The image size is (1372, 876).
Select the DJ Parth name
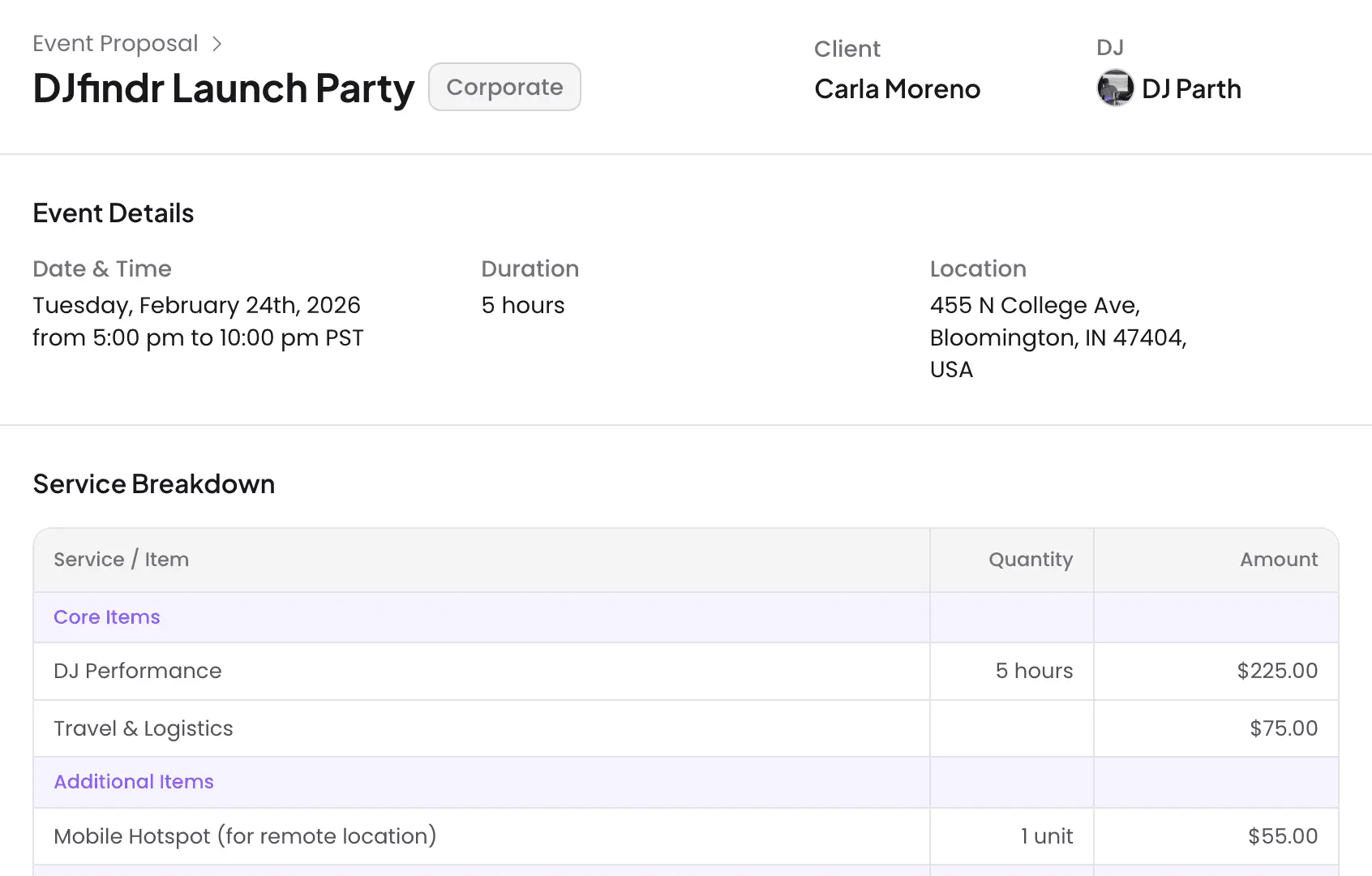1191,88
